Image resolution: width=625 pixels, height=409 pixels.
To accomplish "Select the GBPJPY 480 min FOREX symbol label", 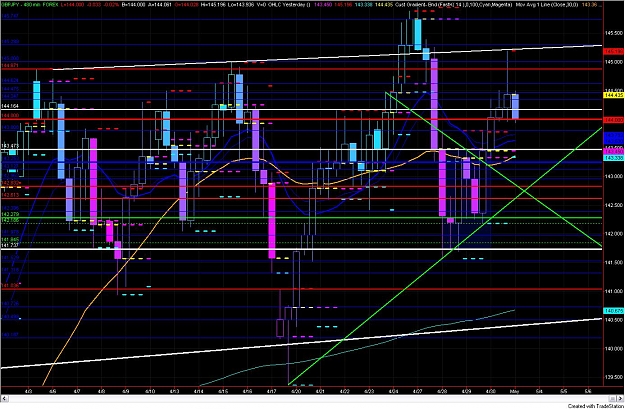I will coord(29,5).
